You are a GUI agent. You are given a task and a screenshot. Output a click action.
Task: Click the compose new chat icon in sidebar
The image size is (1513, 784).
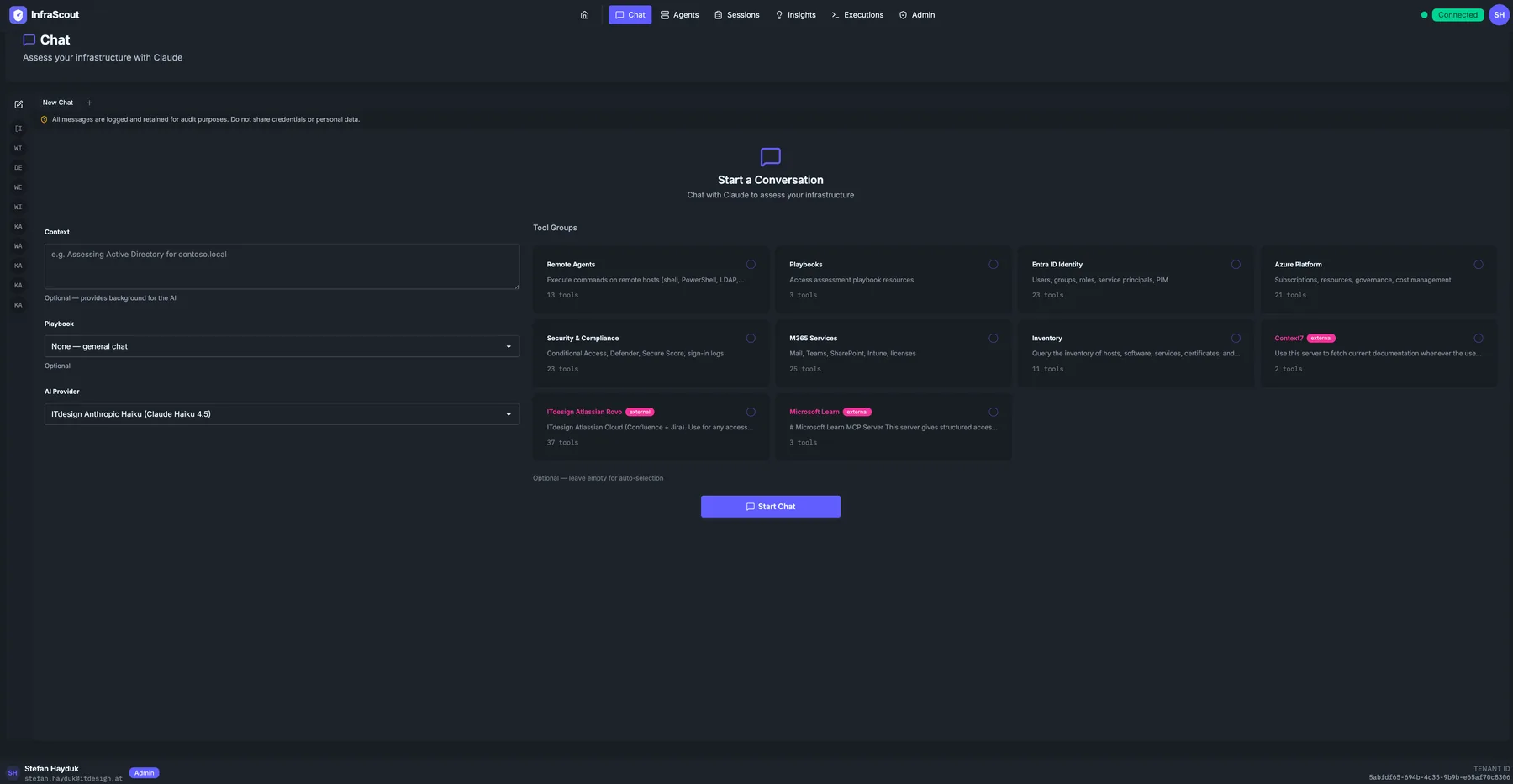click(18, 105)
